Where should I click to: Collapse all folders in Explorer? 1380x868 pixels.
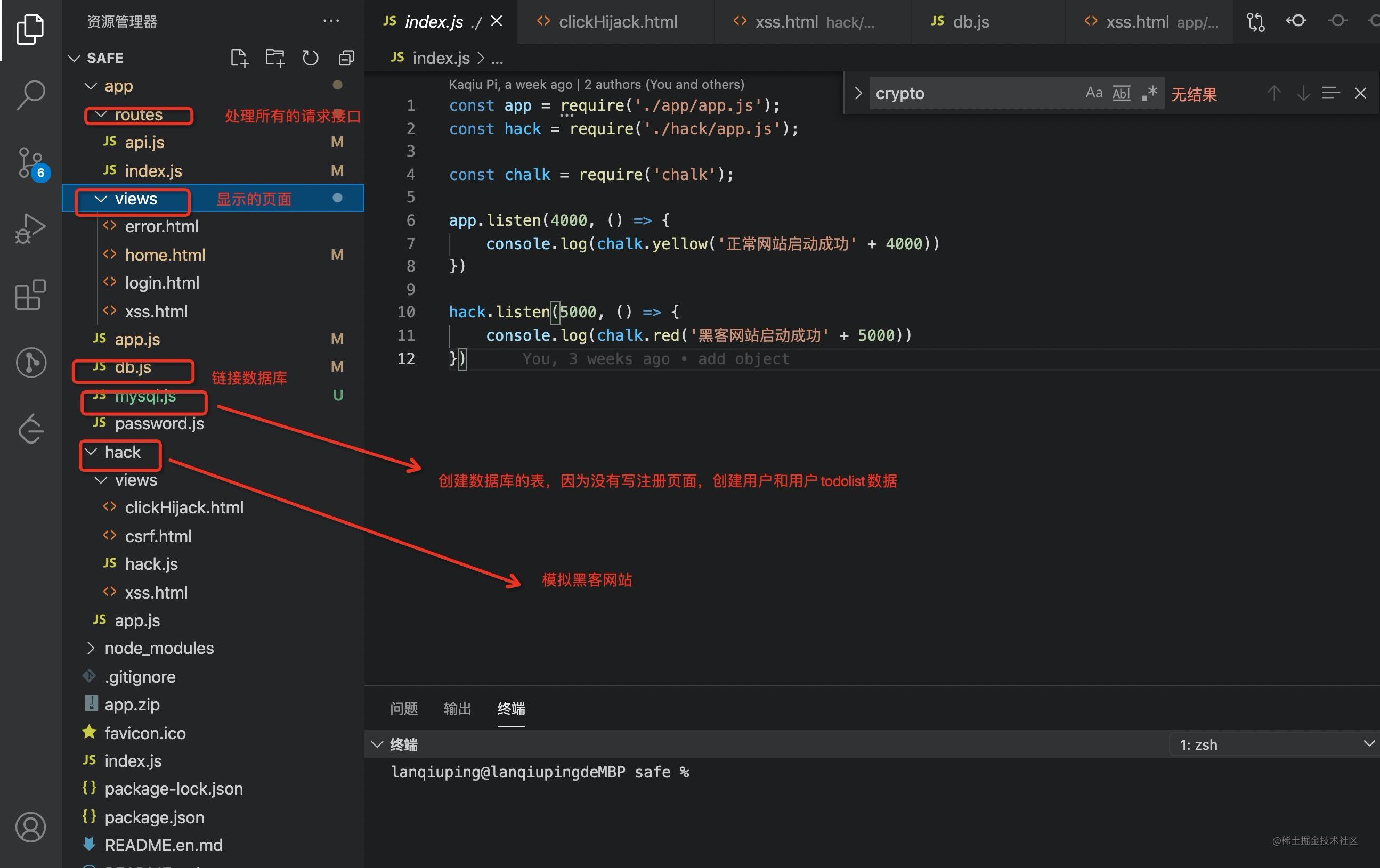coord(346,58)
